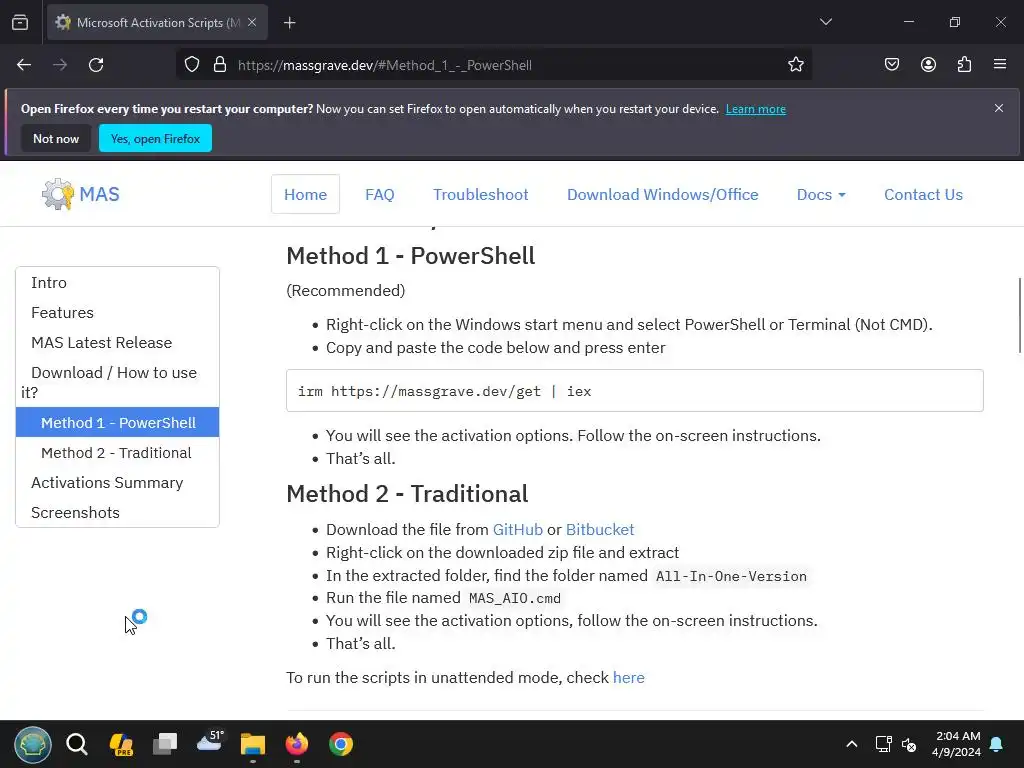Open File Explorer from the taskbar
1024x768 pixels.
(x=253, y=744)
